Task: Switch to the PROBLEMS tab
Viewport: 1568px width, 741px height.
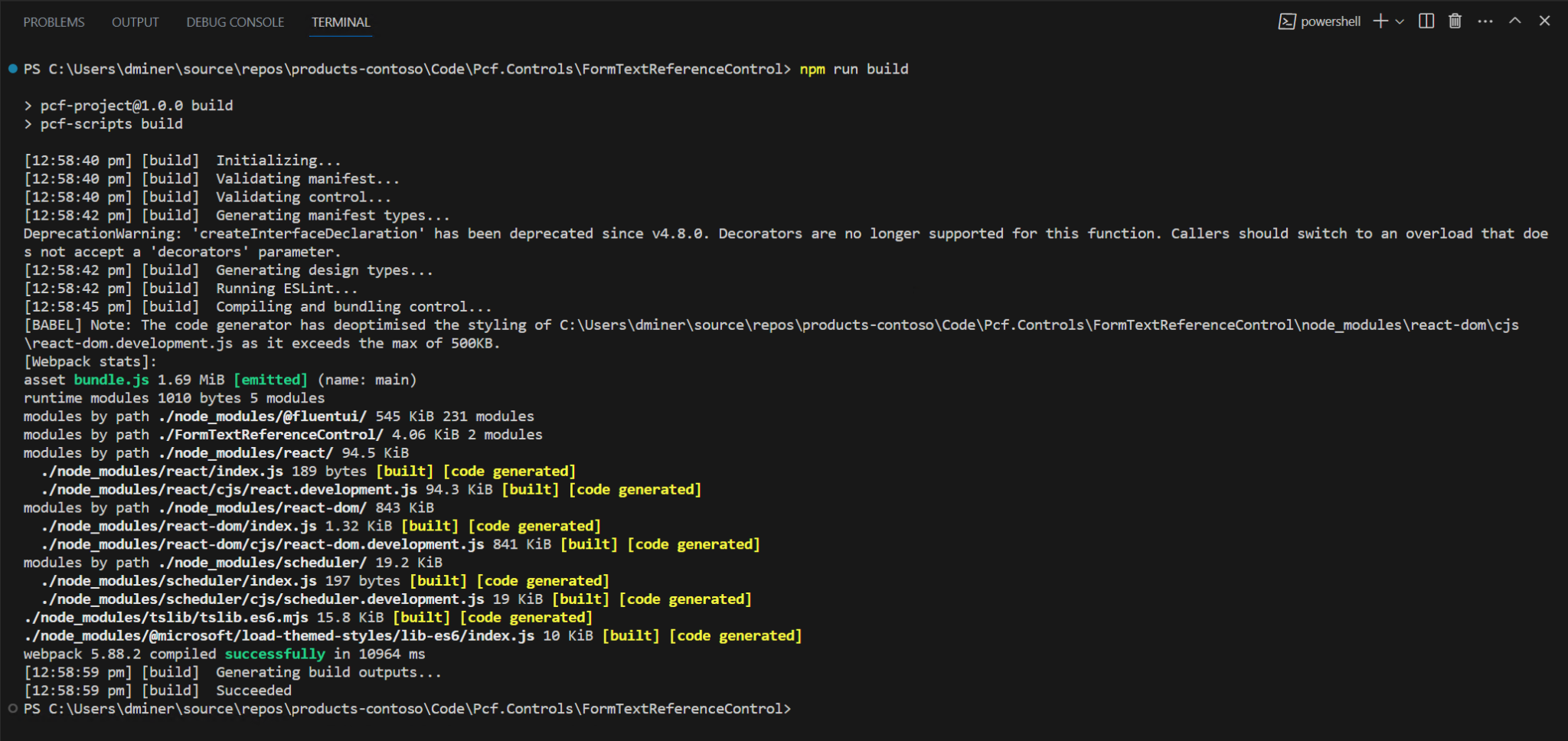Action: (54, 22)
